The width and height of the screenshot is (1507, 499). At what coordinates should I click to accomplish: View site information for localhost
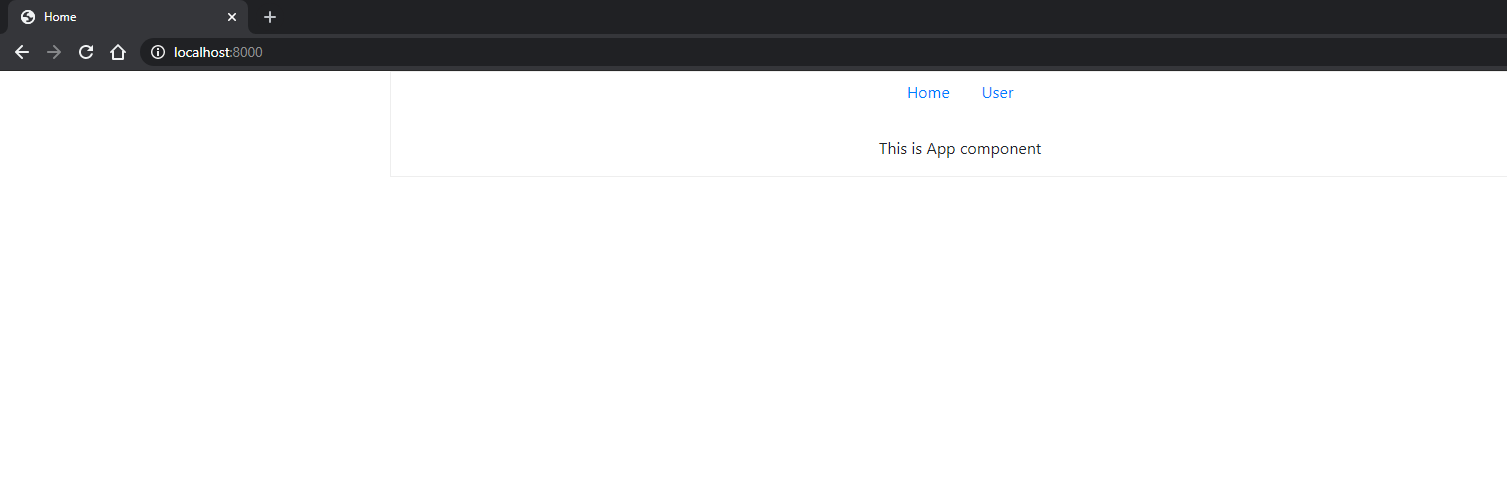157,52
